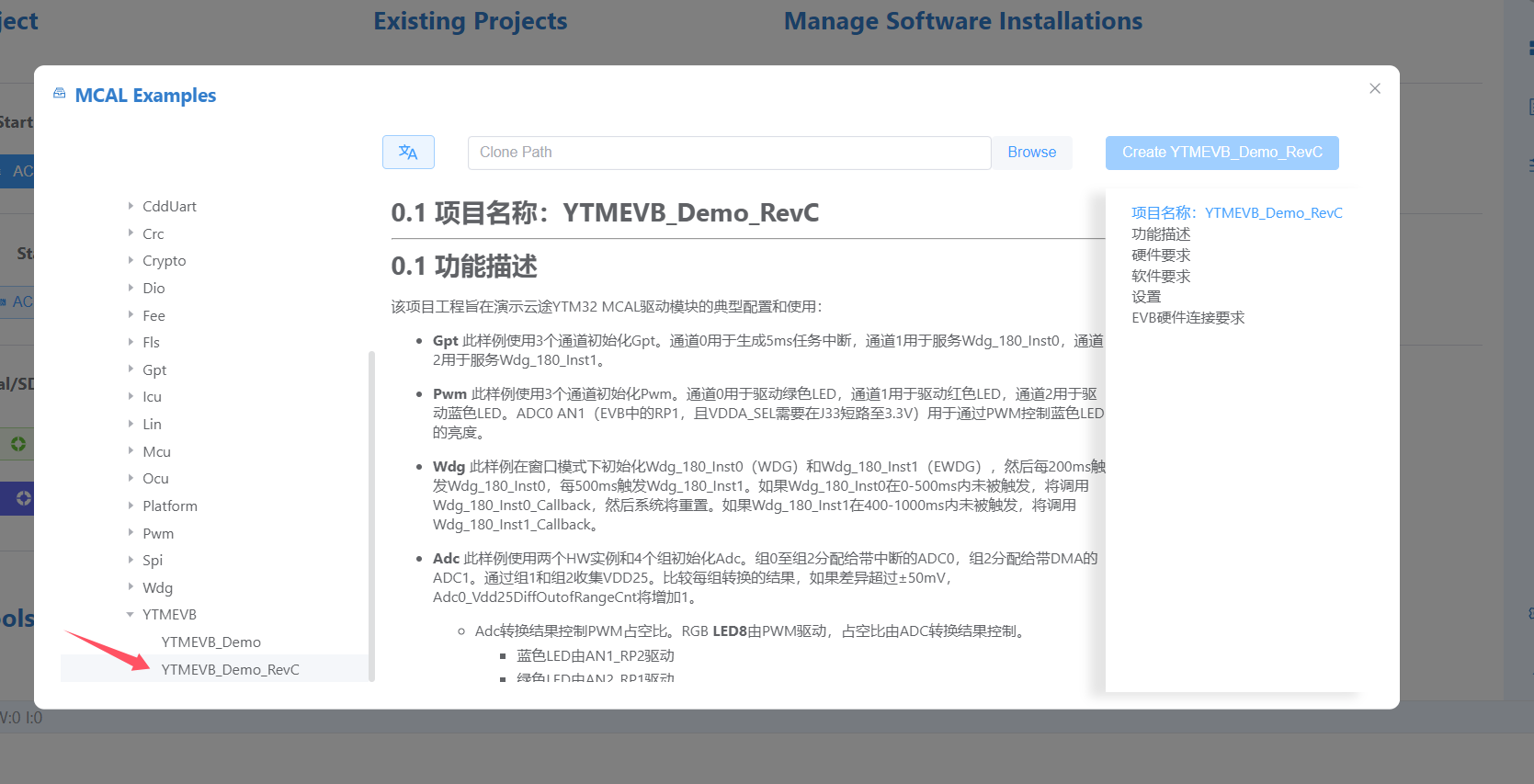Expand the Crypto tree node
This screenshot has height=784, width=1534.
point(131,260)
